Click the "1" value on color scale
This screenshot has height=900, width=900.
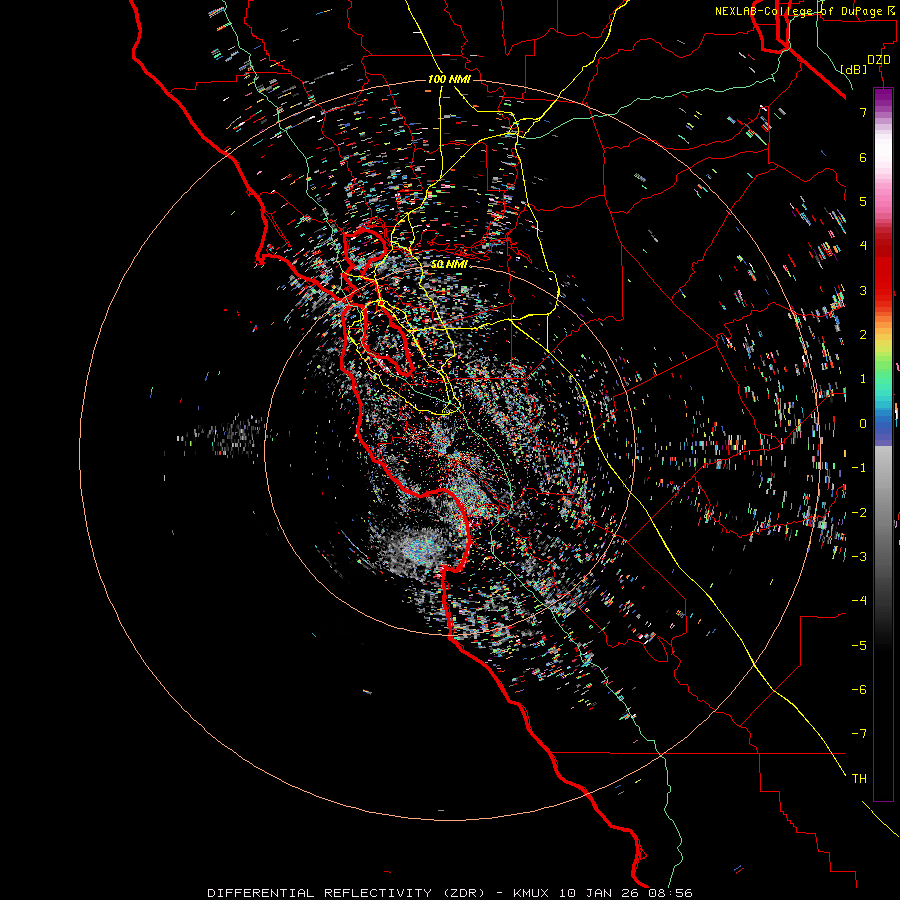tap(863, 379)
